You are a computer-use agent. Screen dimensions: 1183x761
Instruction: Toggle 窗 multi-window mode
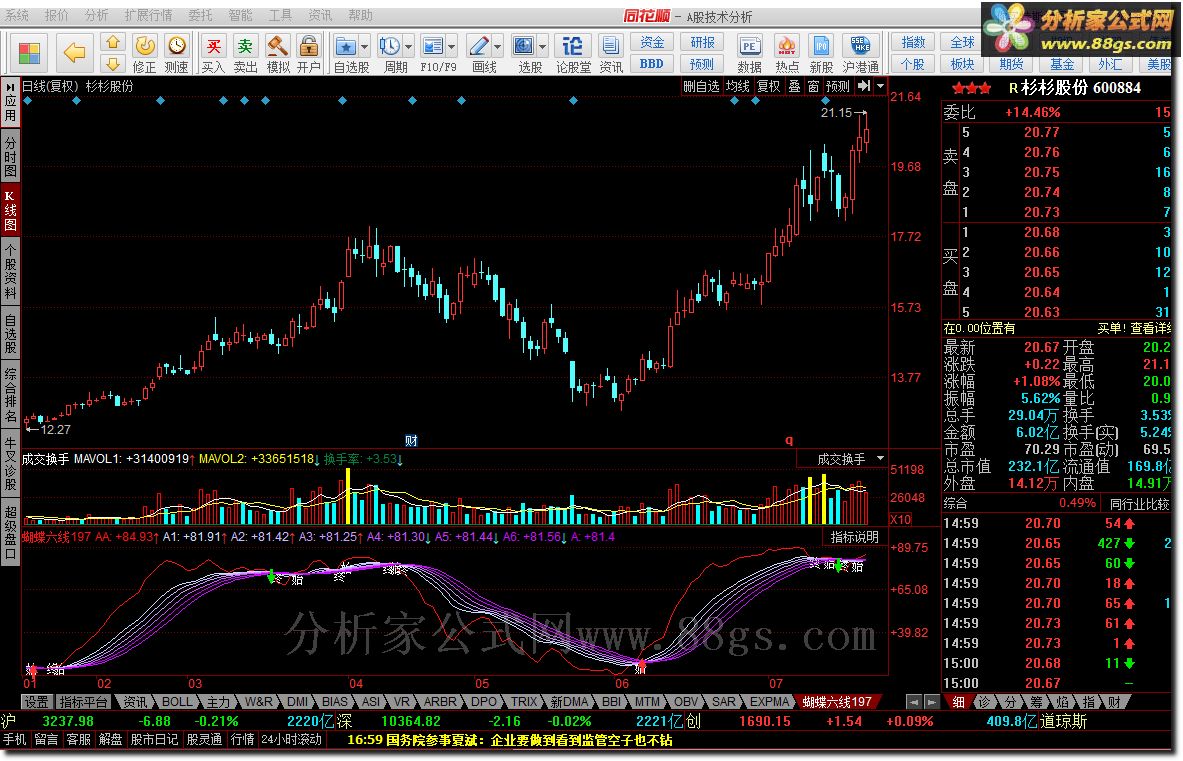coord(813,86)
